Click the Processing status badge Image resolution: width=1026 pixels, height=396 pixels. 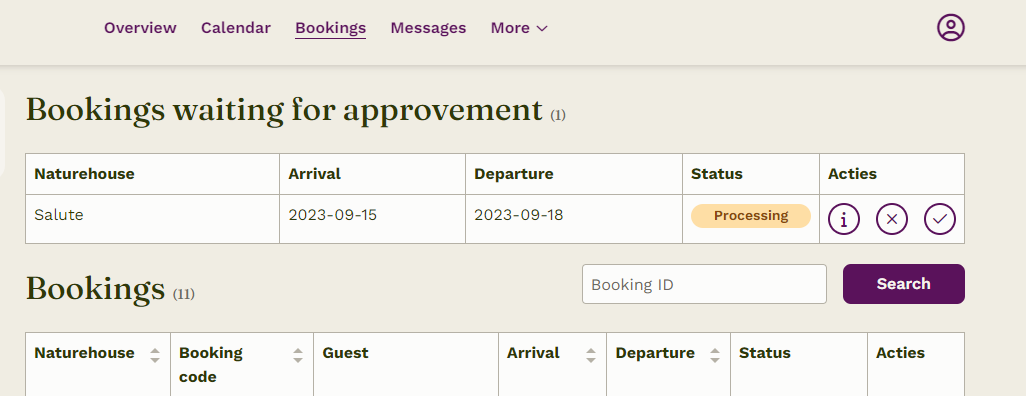(x=751, y=215)
